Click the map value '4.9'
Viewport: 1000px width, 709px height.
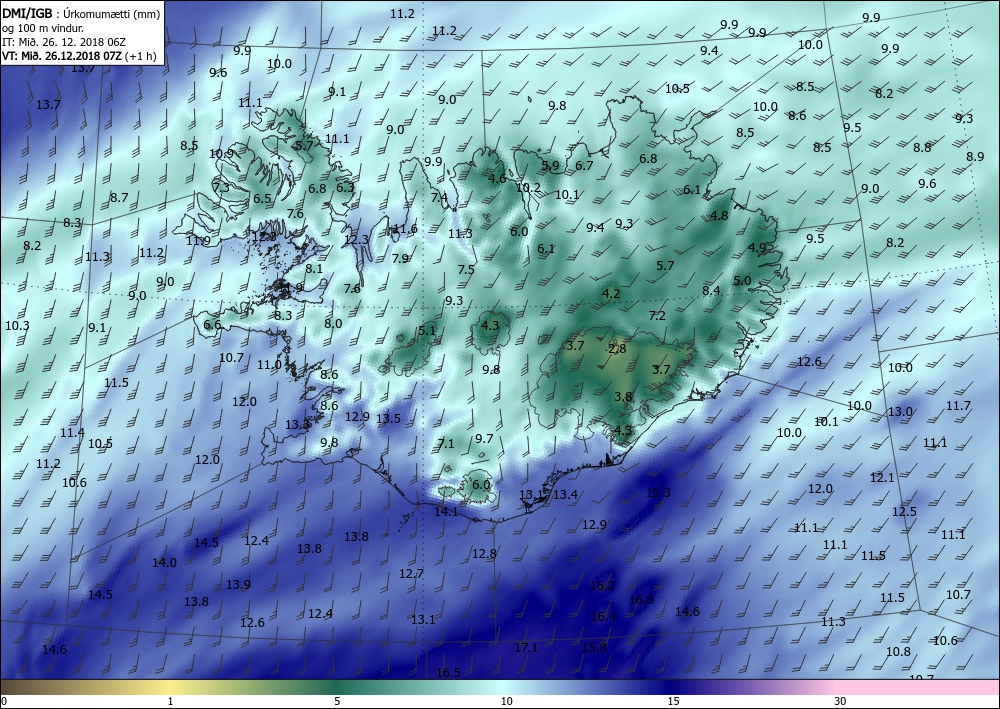(x=757, y=247)
